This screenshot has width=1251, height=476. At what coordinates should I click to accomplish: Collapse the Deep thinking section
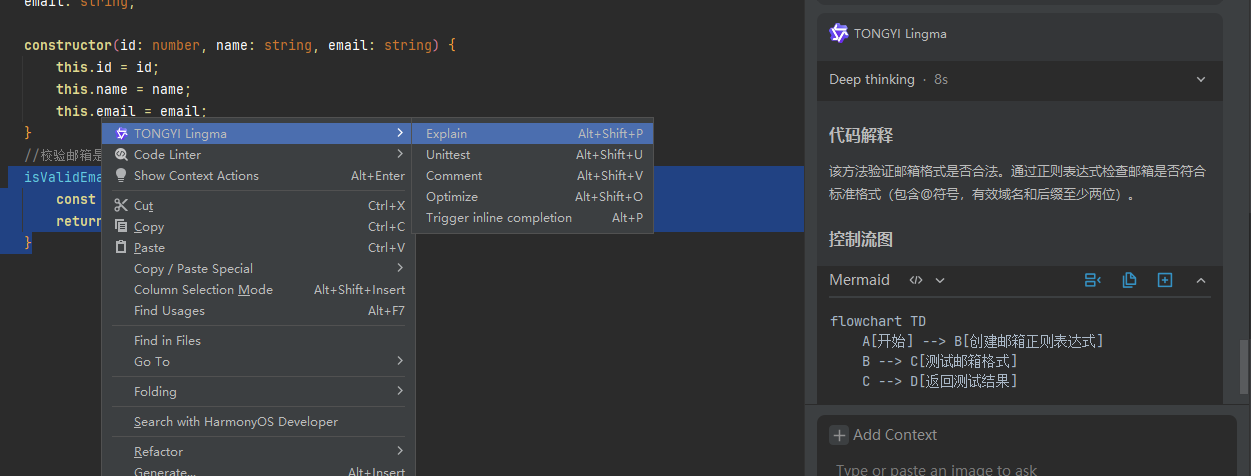click(x=1201, y=79)
